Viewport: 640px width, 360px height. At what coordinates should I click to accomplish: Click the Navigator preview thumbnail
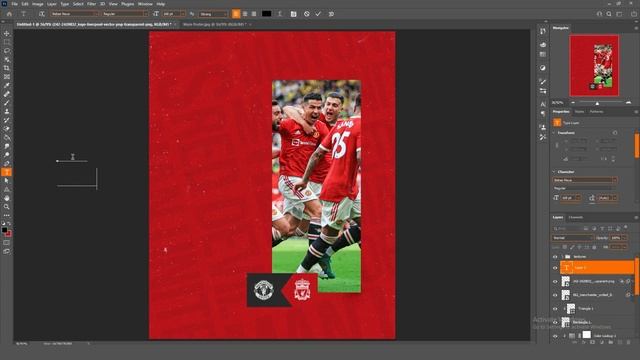(x=594, y=65)
